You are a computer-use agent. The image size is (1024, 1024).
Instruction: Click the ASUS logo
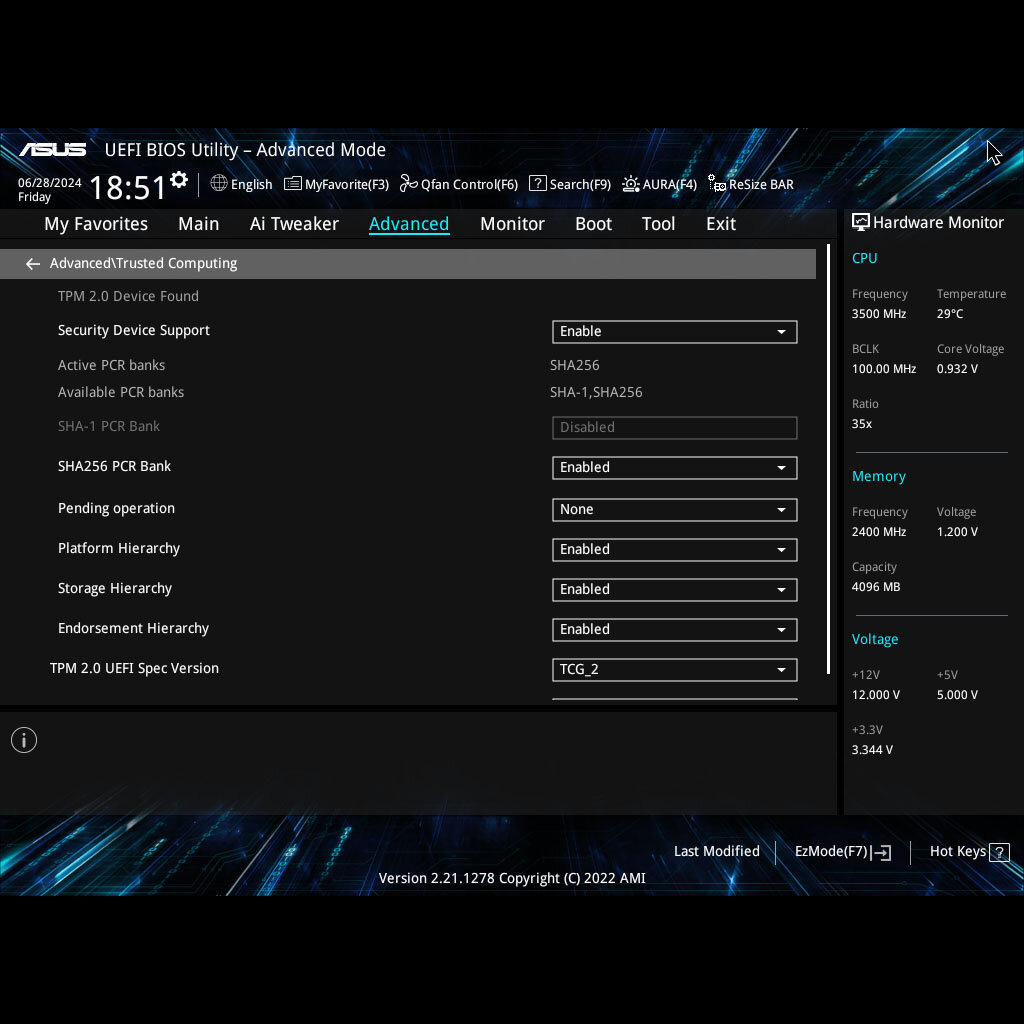pos(53,150)
